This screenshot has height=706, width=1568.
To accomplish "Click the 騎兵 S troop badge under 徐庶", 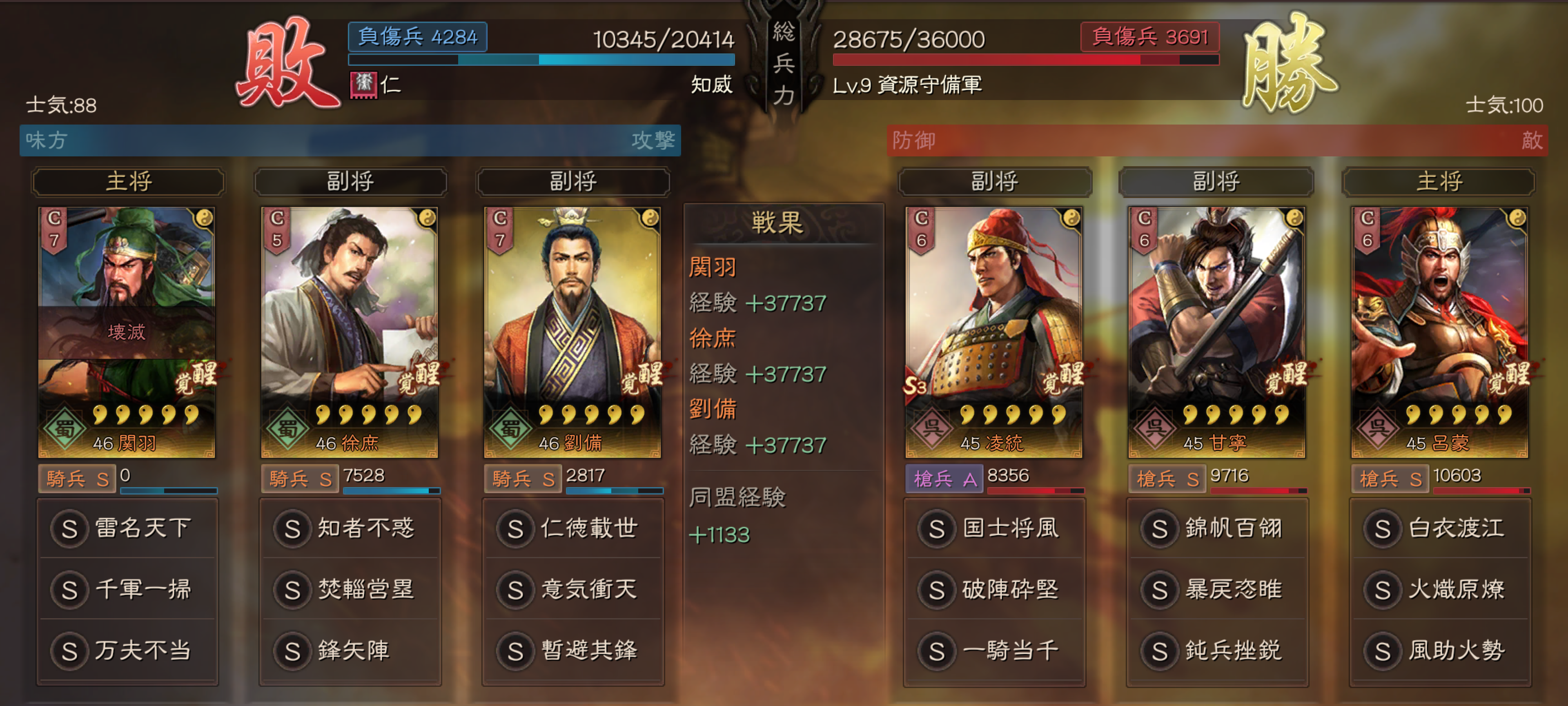I will tap(299, 479).
